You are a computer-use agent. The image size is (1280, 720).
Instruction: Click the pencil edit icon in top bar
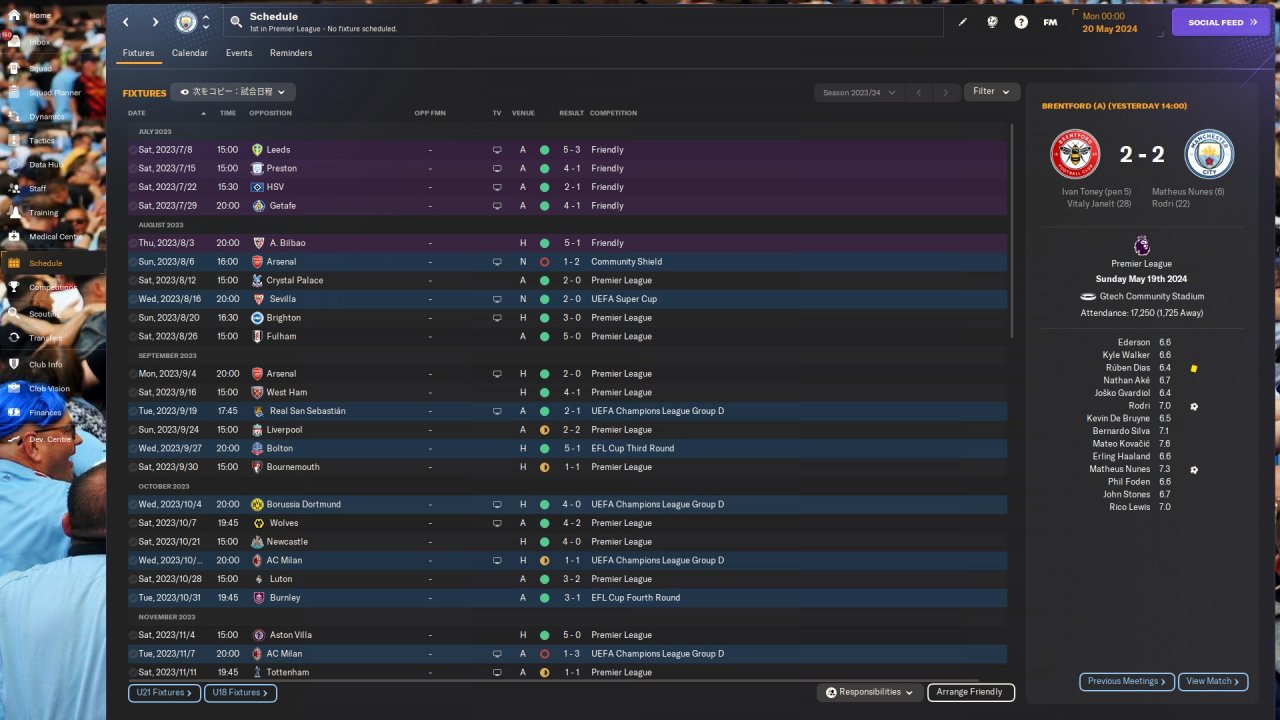(963, 22)
